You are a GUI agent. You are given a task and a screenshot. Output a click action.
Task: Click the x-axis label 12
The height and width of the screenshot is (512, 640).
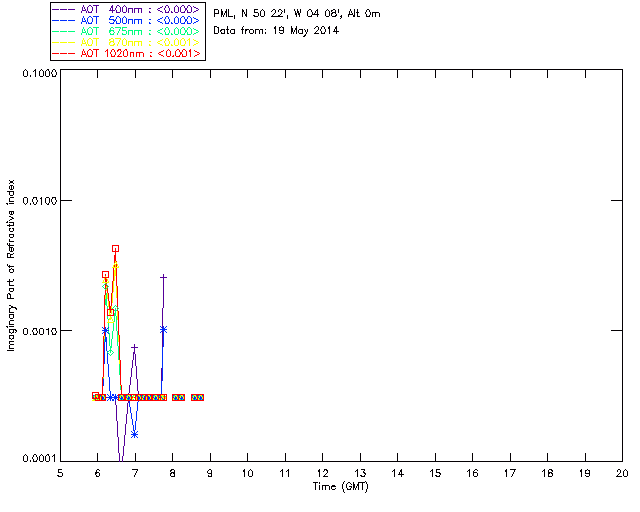[x=322, y=473]
